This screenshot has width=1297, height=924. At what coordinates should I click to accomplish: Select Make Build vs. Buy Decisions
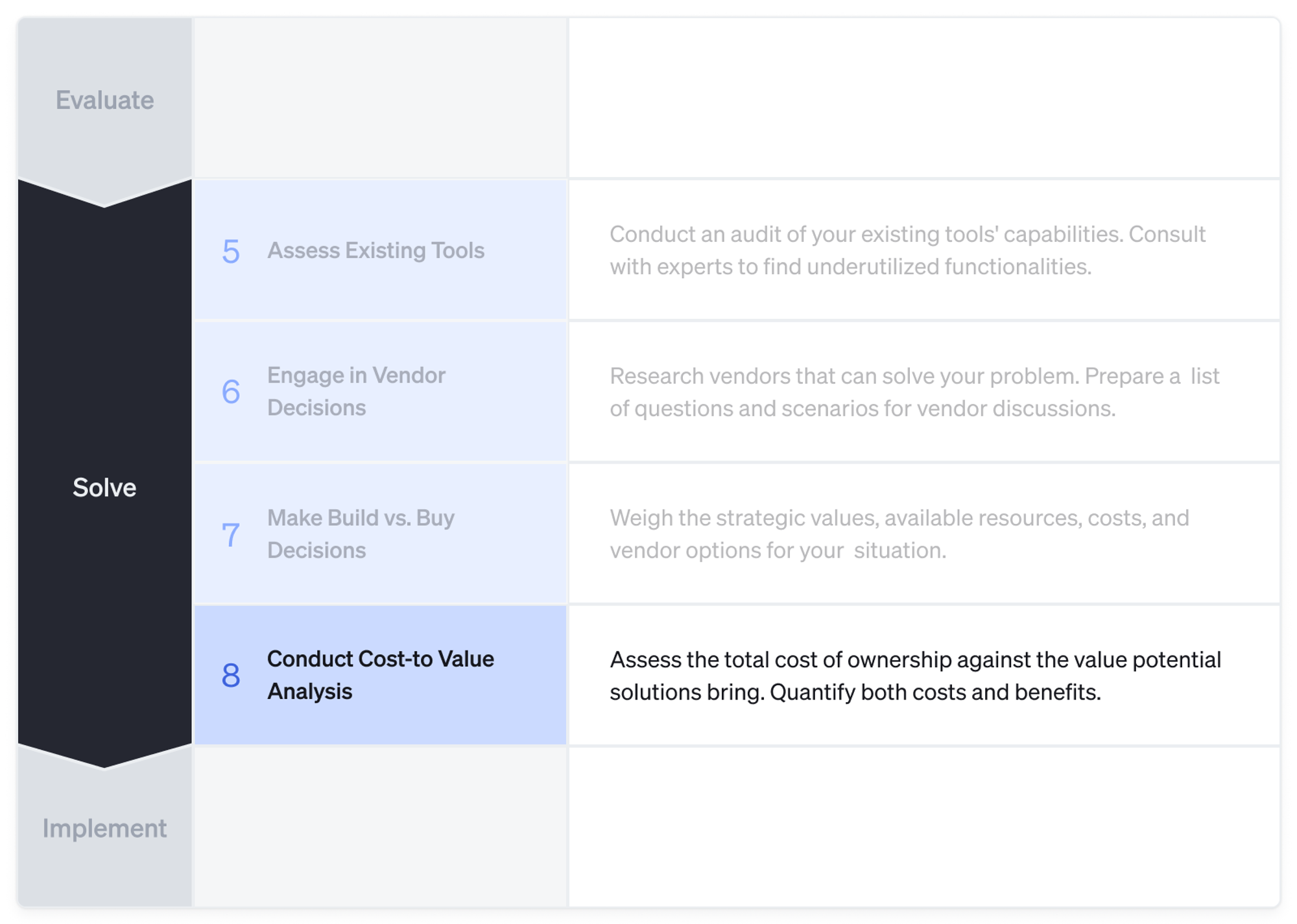[x=361, y=534]
